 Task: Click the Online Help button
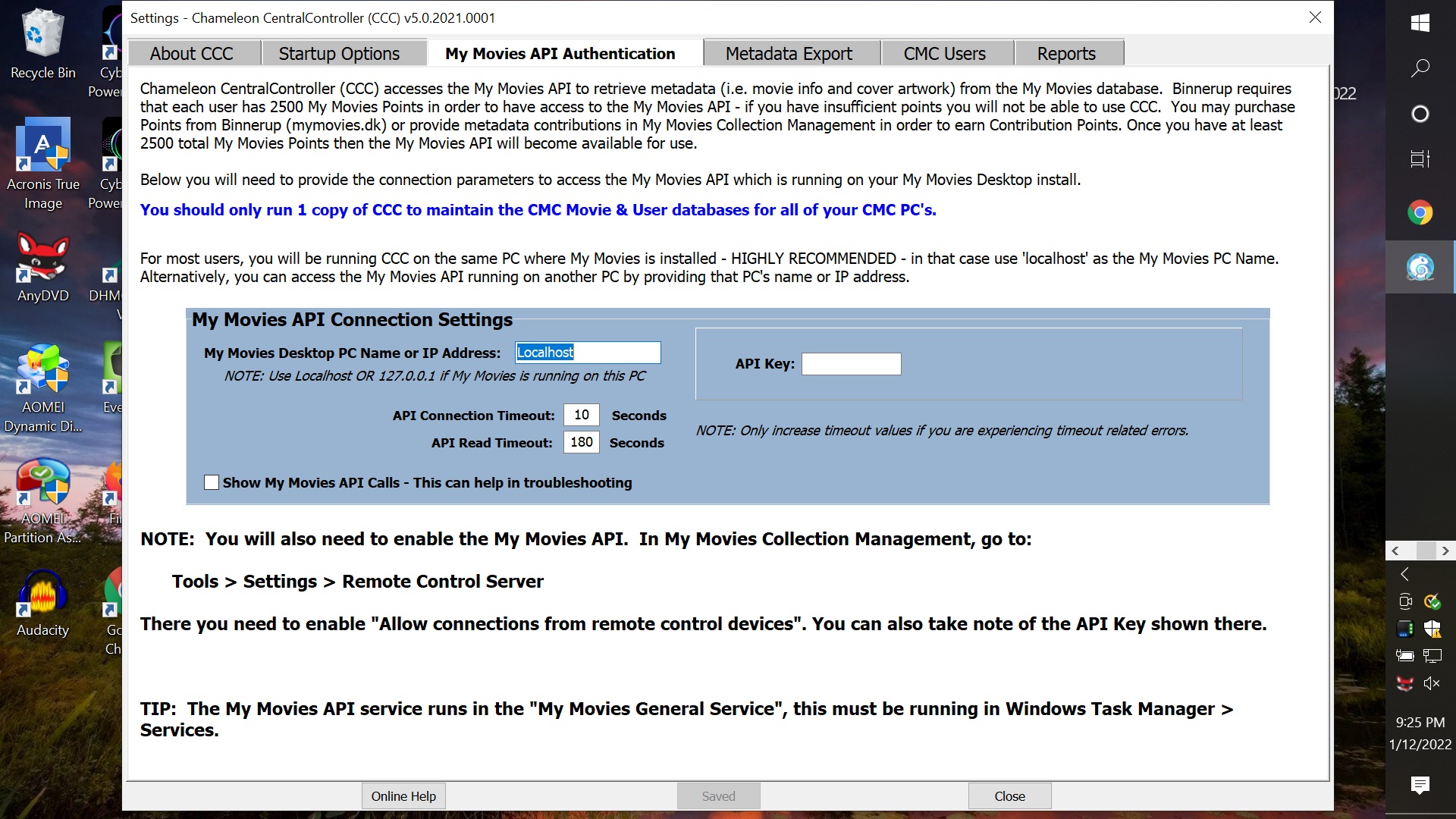pyautogui.click(x=403, y=795)
